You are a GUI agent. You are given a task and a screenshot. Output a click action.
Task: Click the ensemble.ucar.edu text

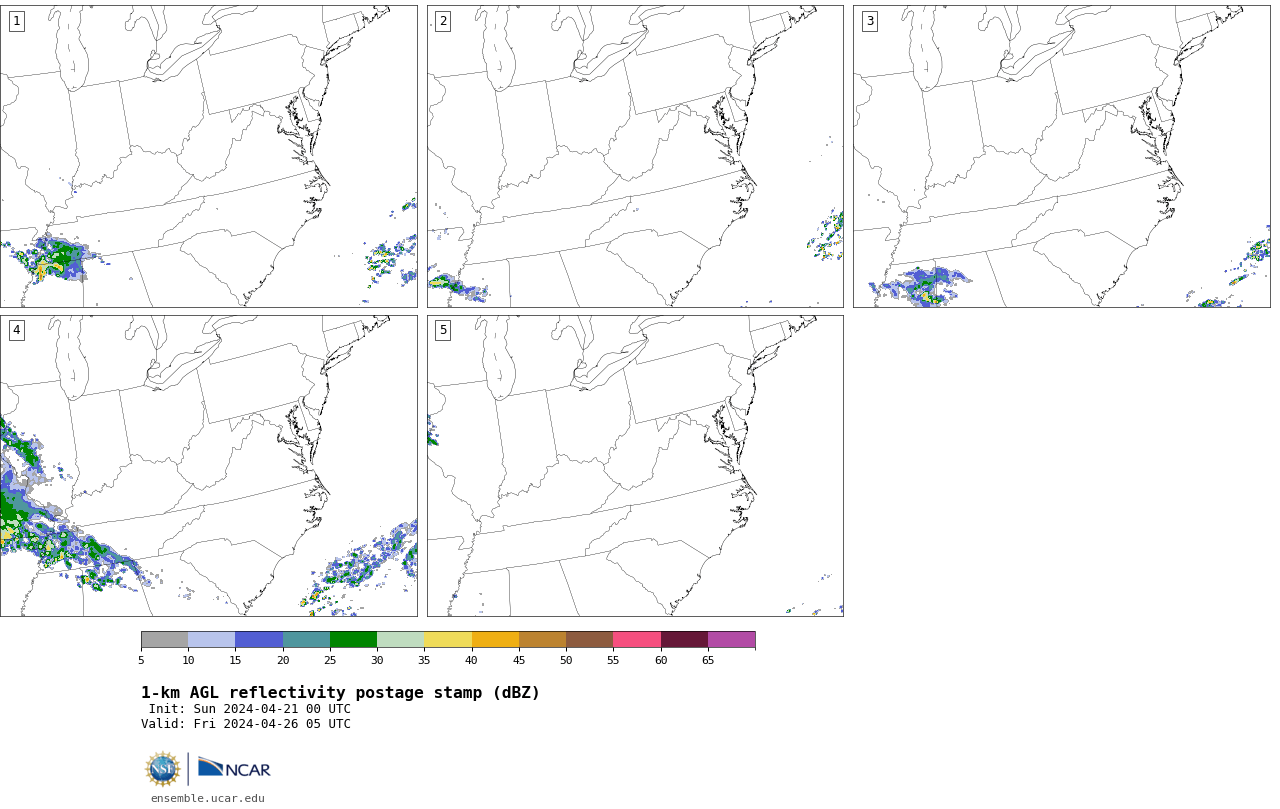208,798
